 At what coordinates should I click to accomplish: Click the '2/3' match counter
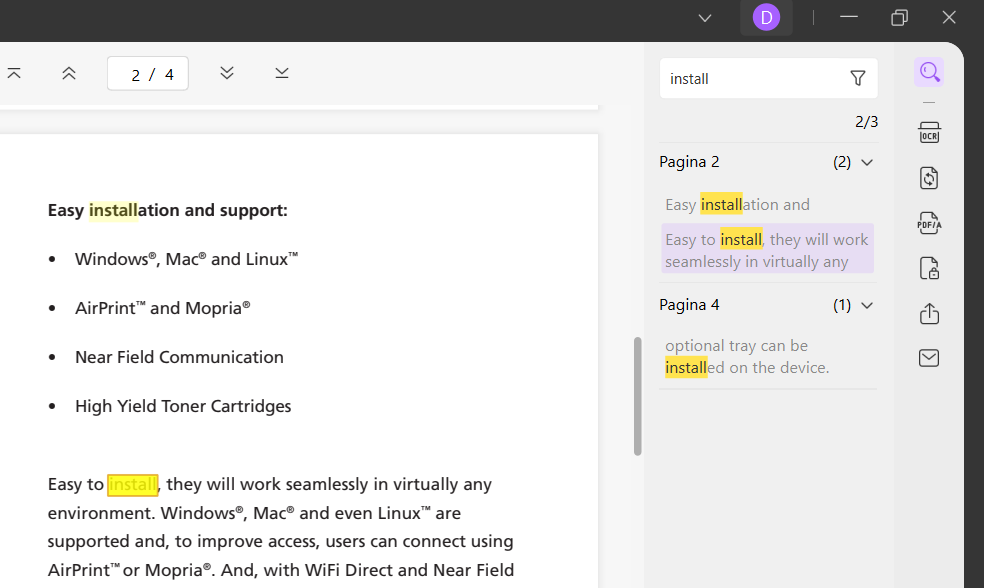[866, 122]
